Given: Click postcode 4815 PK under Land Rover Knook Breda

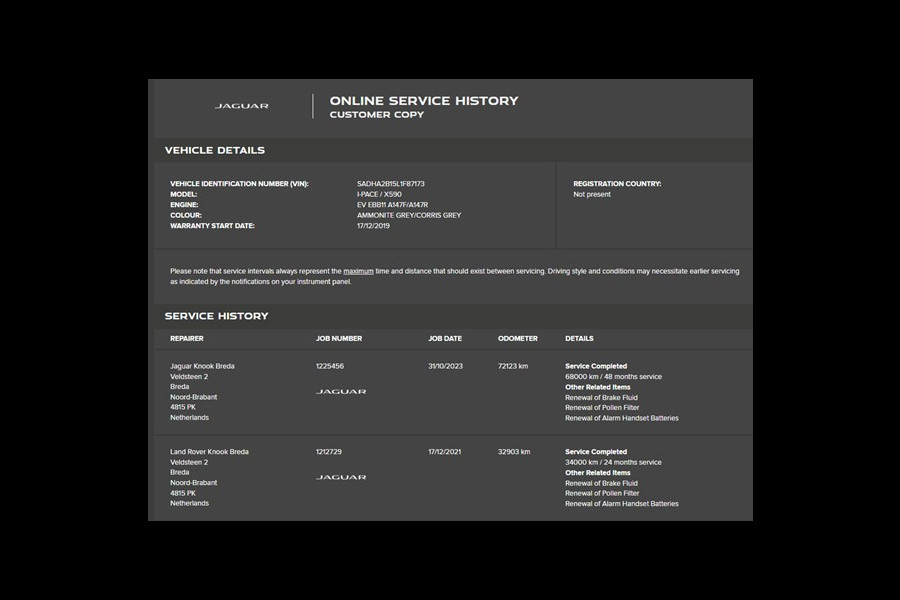Looking at the screenshot, I should pos(183,493).
